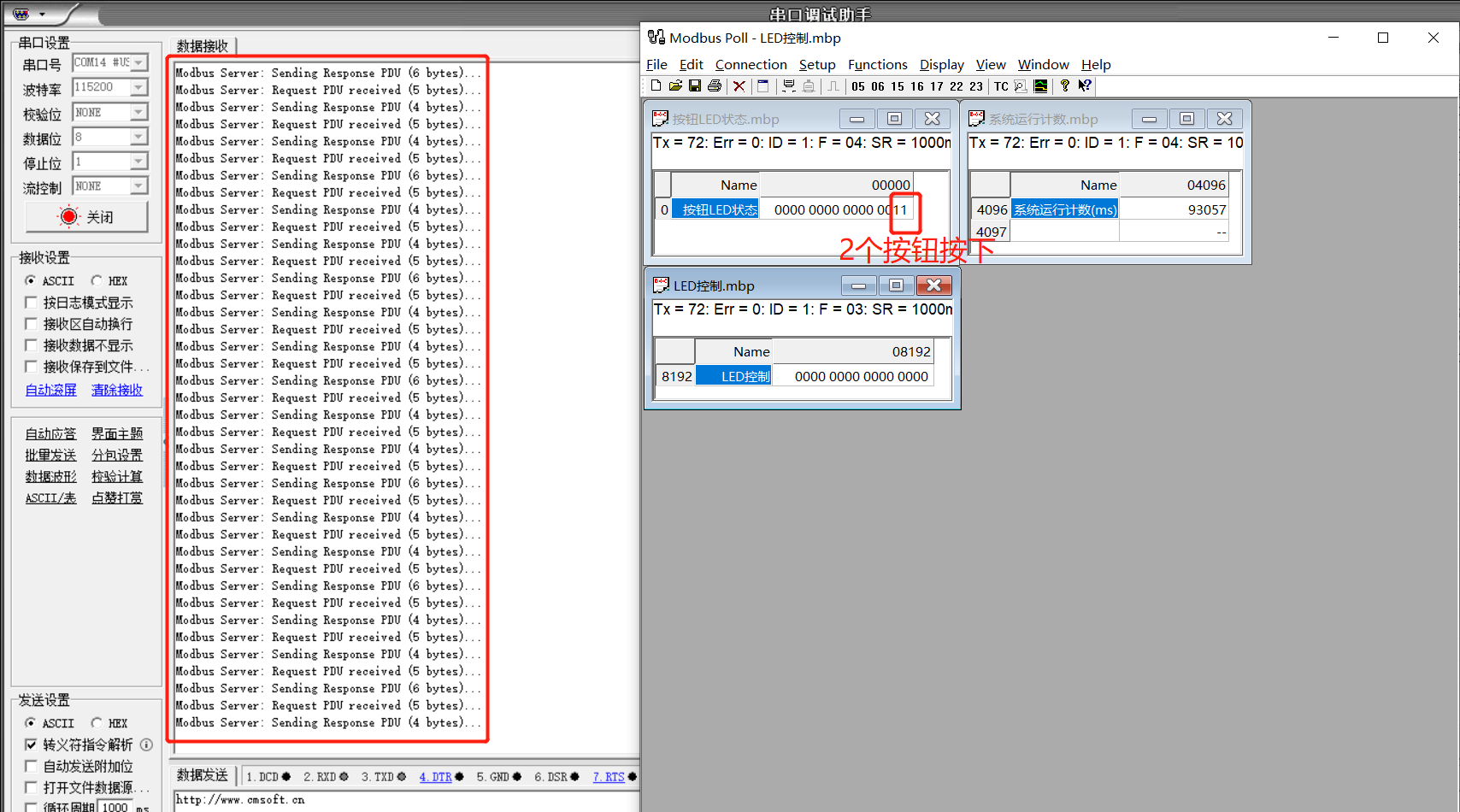
Task: Select HEX in 发送设置
Action: coord(97,723)
